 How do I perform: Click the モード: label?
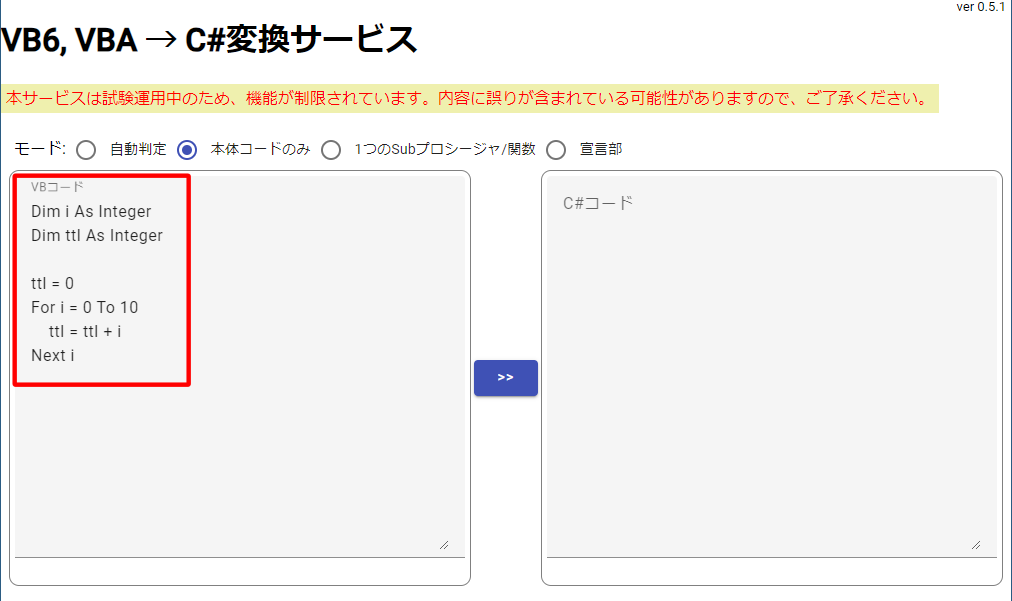click(40, 148)
